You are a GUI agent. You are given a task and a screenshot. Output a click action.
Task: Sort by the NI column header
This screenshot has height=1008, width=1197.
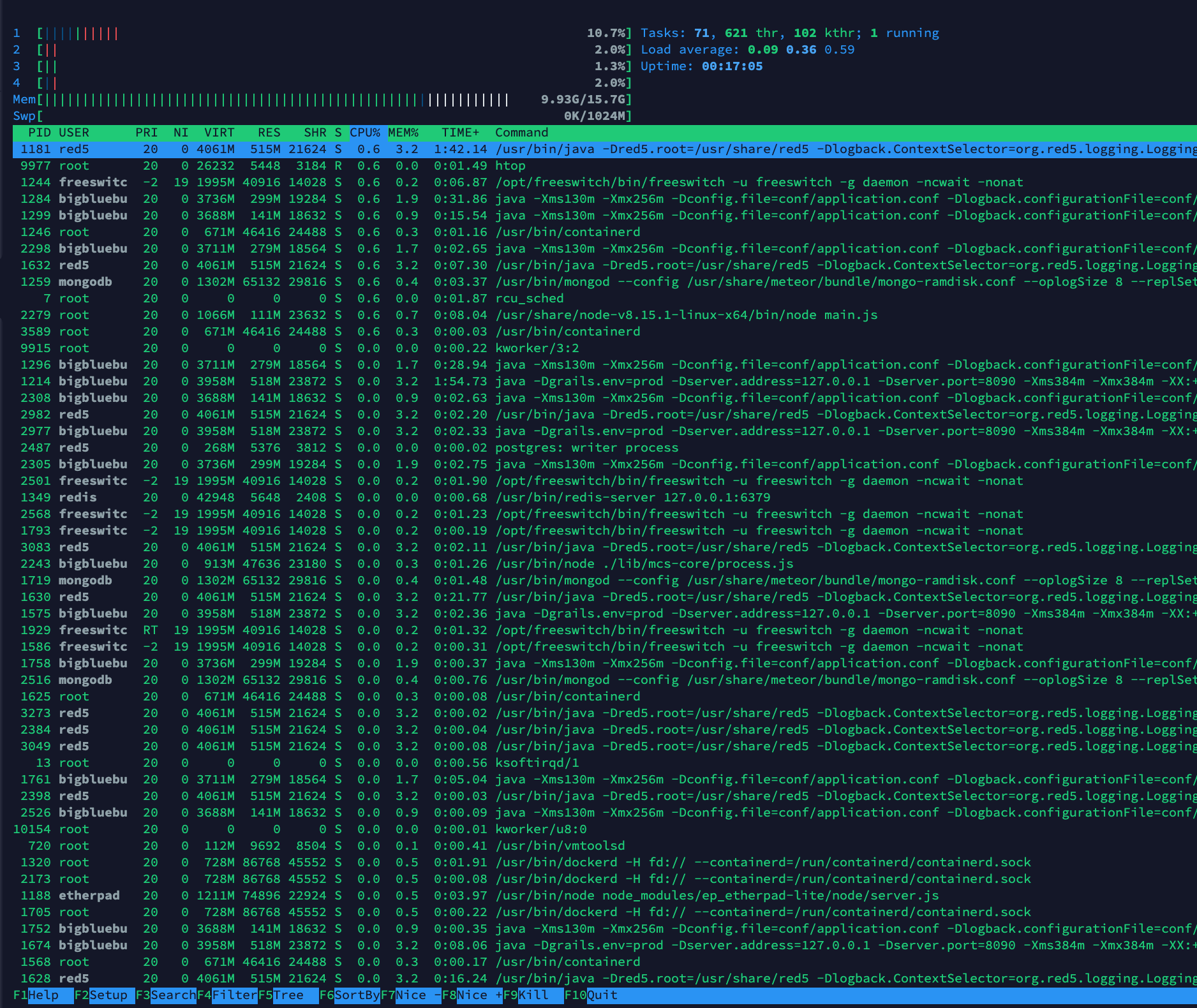181,133
